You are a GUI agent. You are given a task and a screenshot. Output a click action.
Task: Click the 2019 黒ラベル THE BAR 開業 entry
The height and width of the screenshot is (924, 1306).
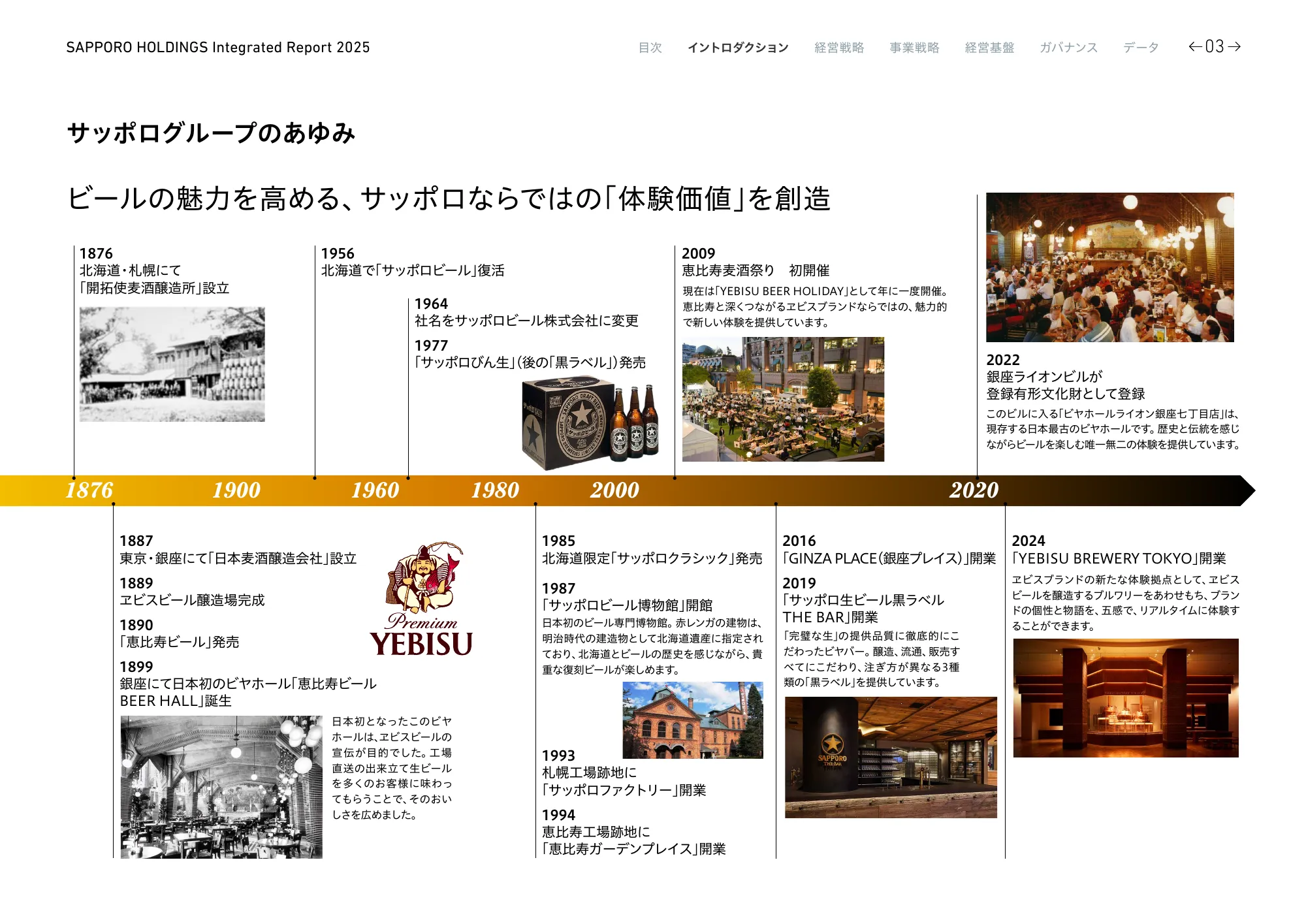pyautogui.click(x=863, y=600)
